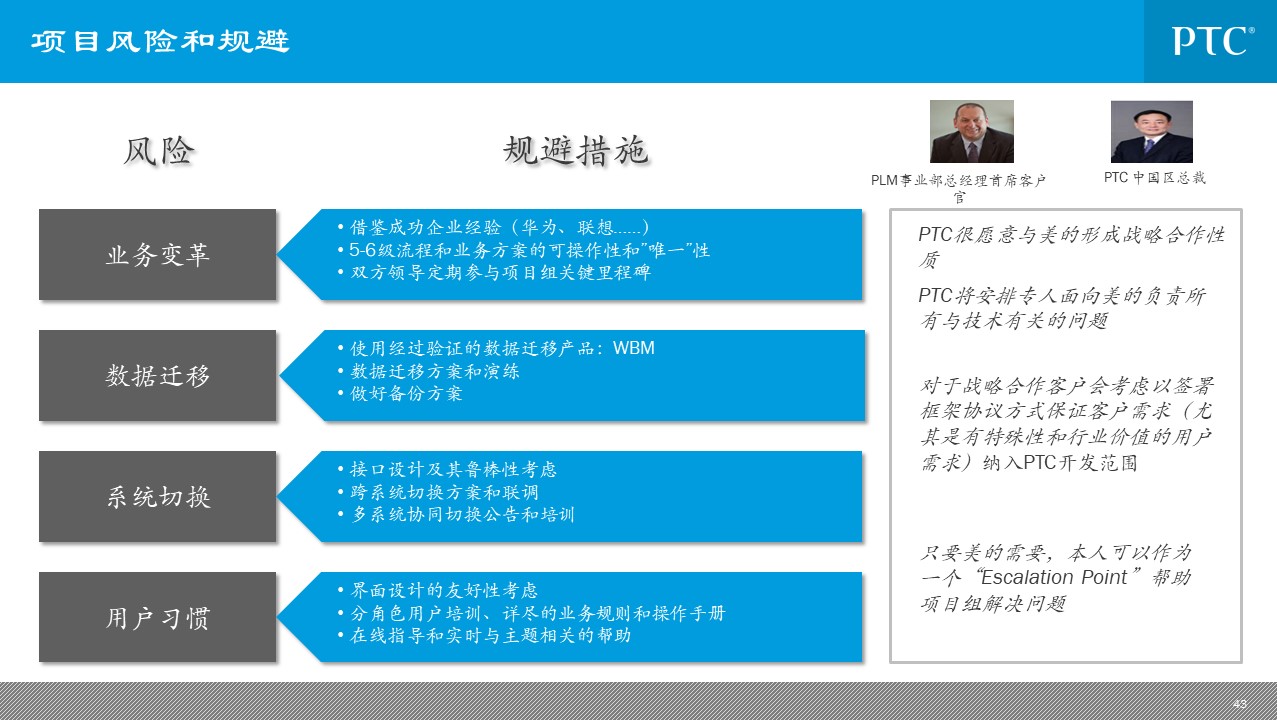Click bullet 5-6级流程和业务方案的可操作性

524,249
